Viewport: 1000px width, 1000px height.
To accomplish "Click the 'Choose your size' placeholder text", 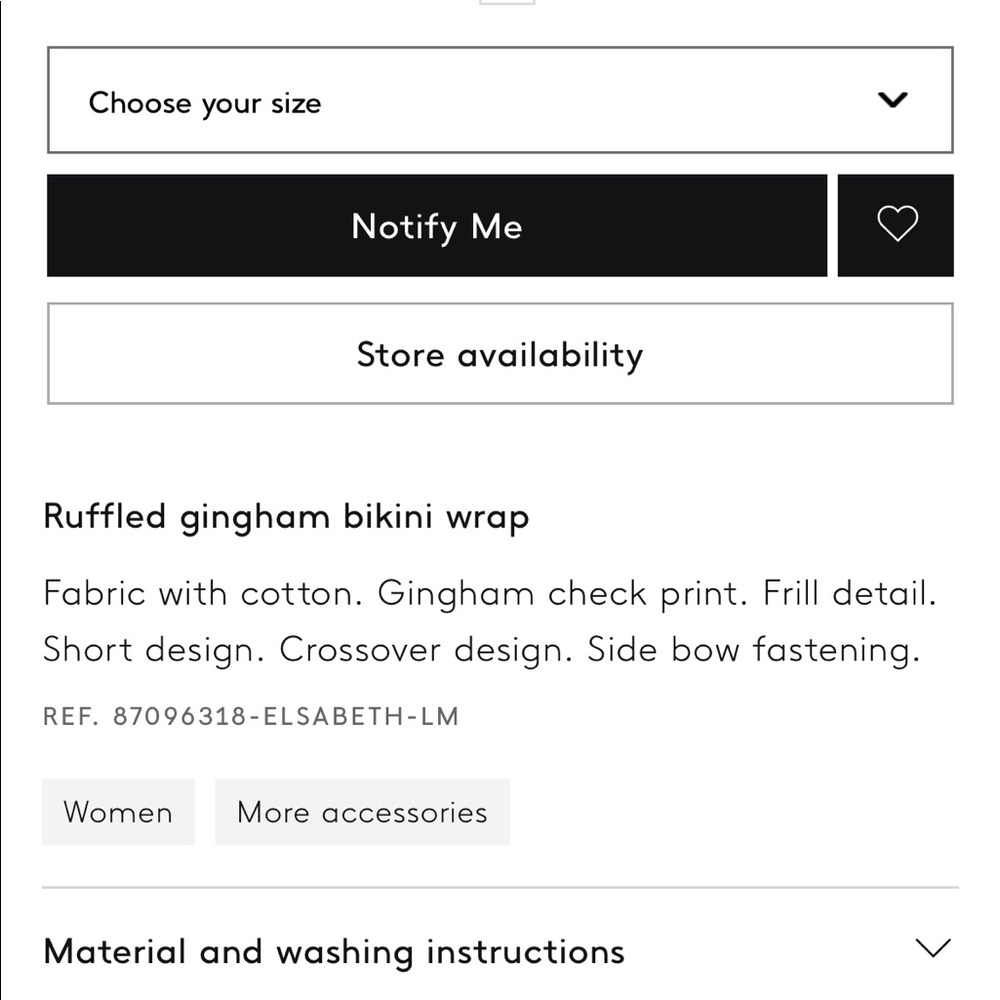I will (205, 103).
